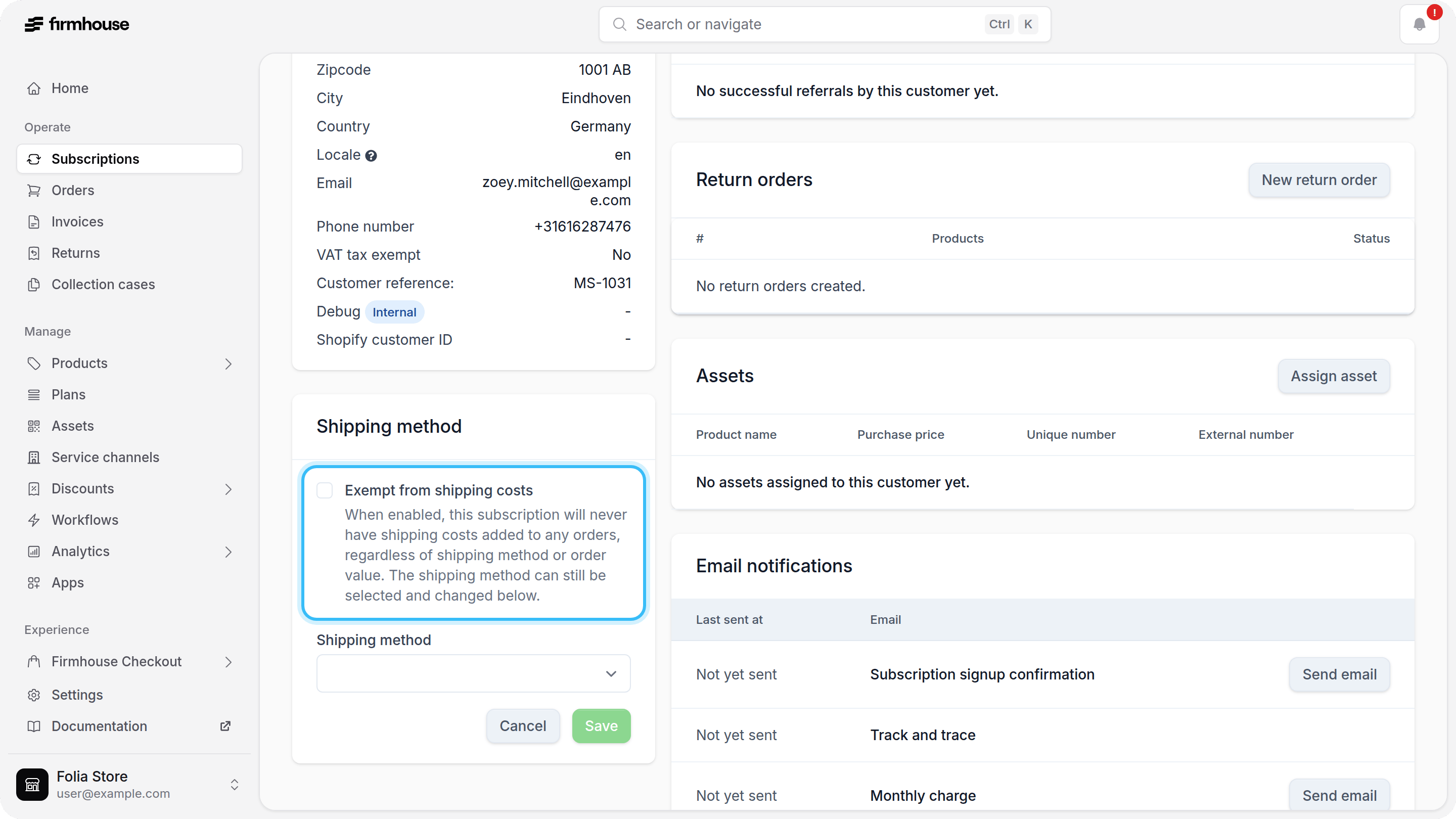Screen dimensions: 1456x819
Task: Click the Discounts percent icon
Action: tap(34, 489)
